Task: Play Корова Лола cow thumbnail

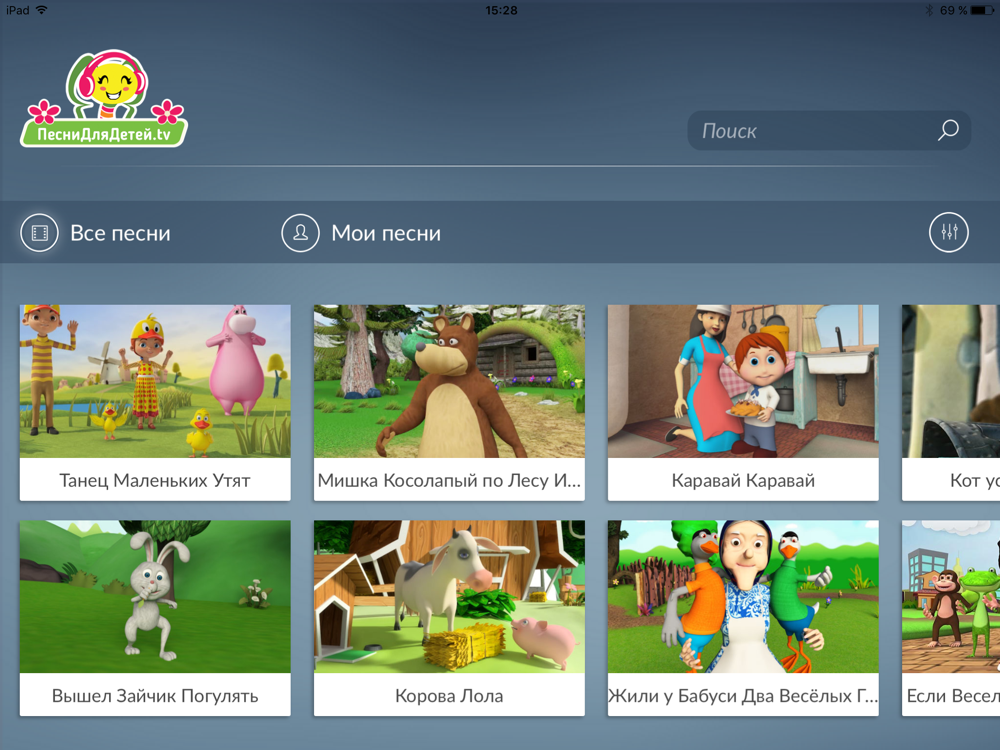Action: [x=449, y=596]
